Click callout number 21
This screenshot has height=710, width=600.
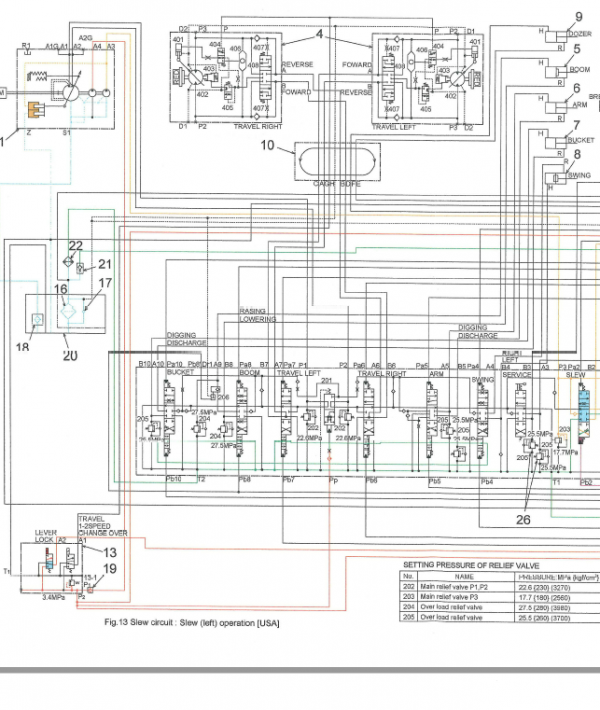coord(105,264)
